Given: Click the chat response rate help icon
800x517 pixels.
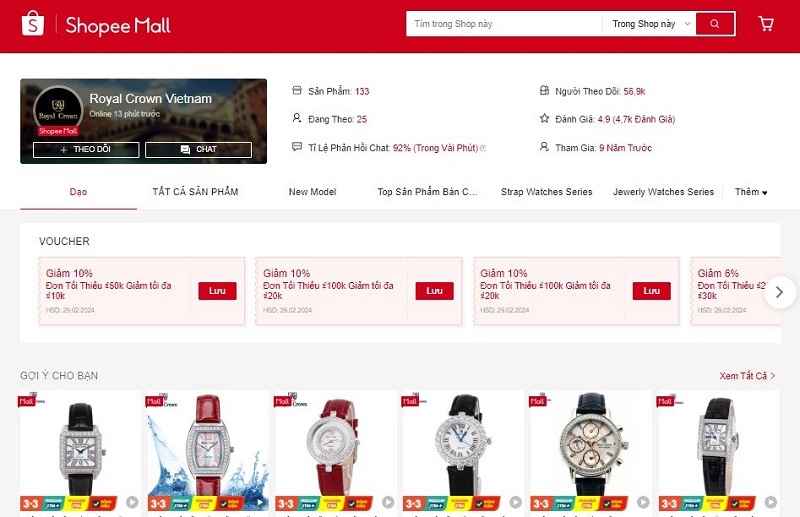Looking at the screenshot, I should (483, 148).
